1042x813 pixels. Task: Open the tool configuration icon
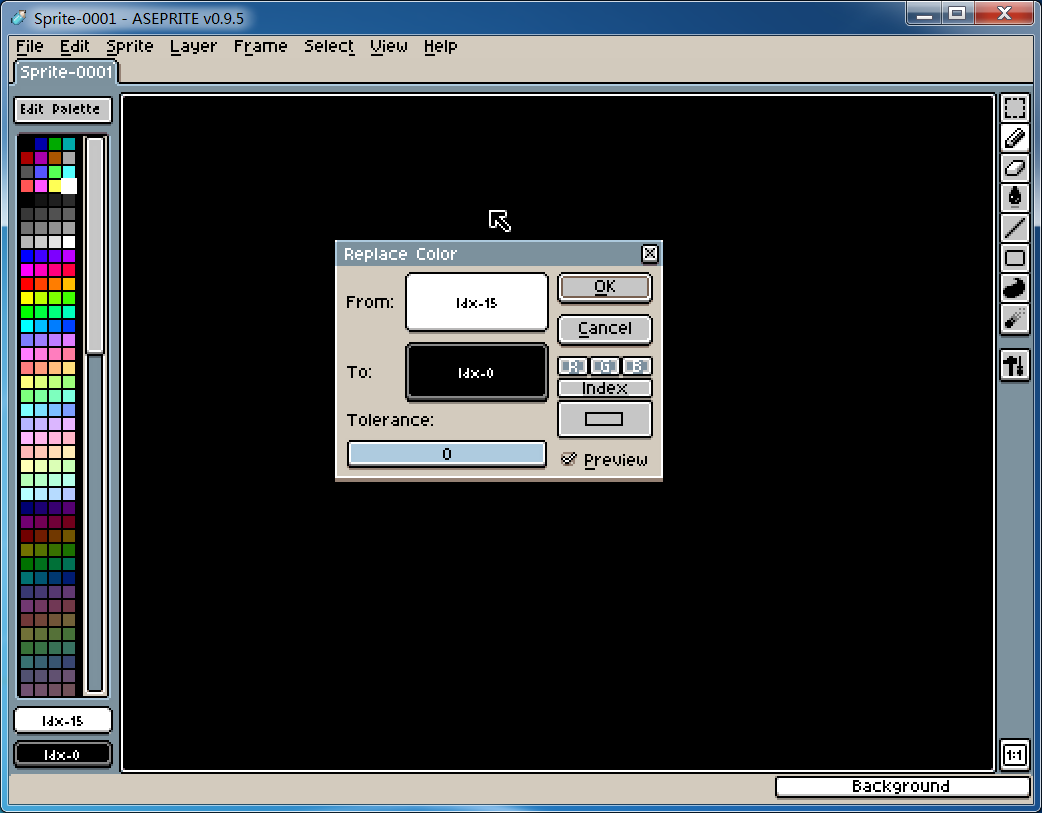coord(1014,366)
